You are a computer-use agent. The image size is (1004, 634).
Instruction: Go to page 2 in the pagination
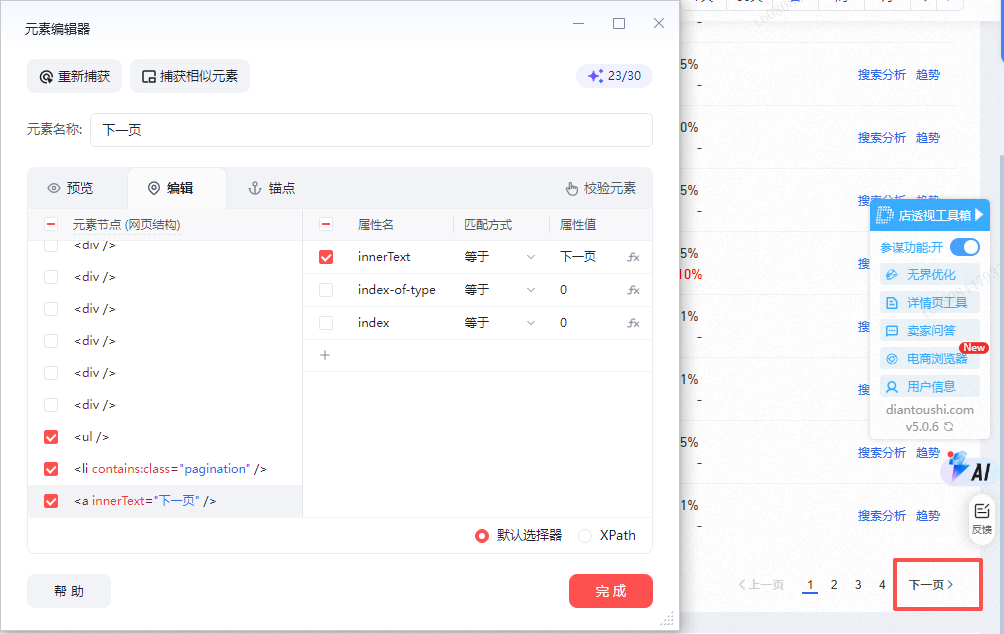pyautogui.click(x=834, y=585)
